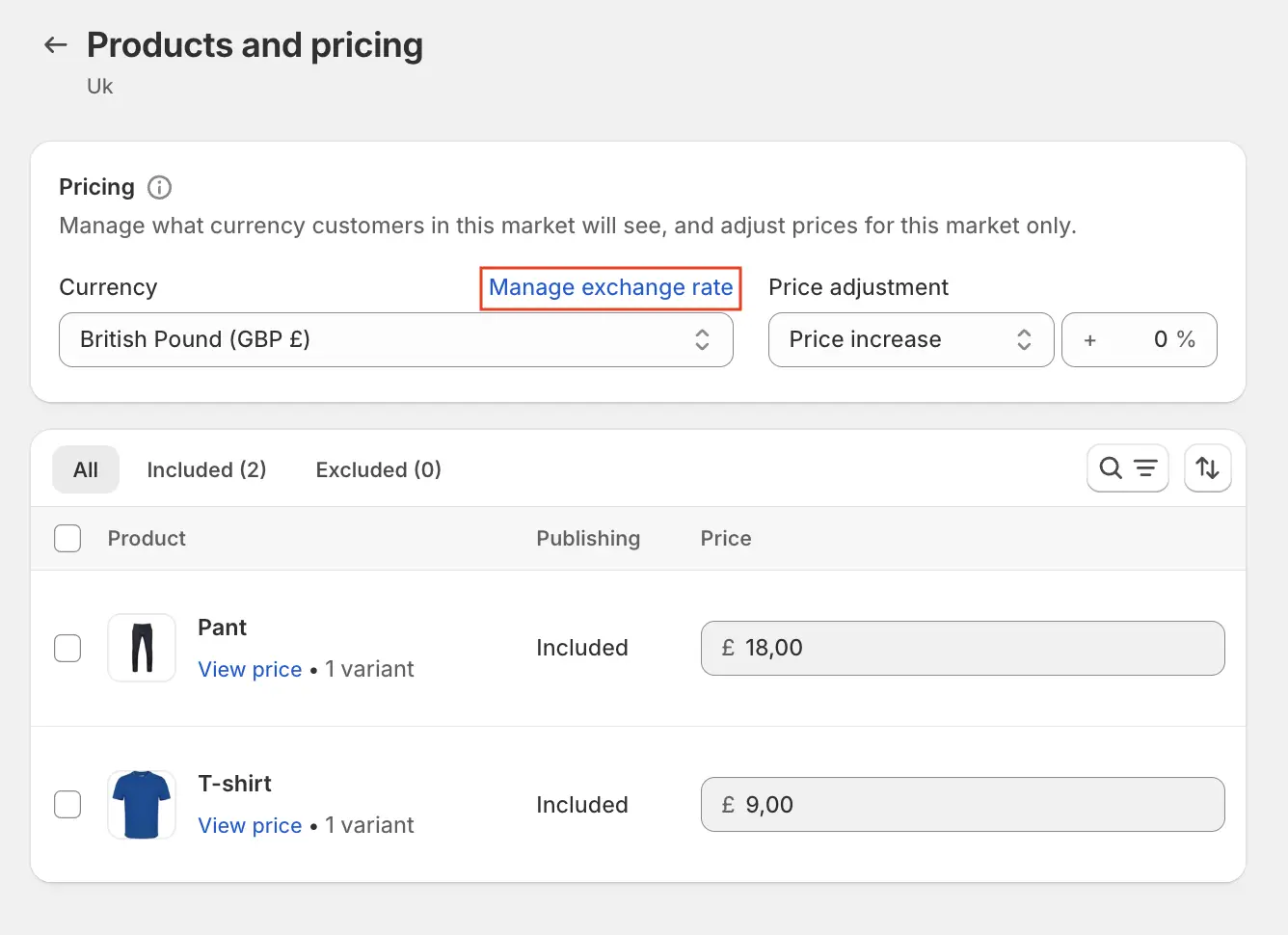Open the British Pound currency dropdown
This screenshot has width=1288, height=935.
pyautogui.click(x=395, y=339)
